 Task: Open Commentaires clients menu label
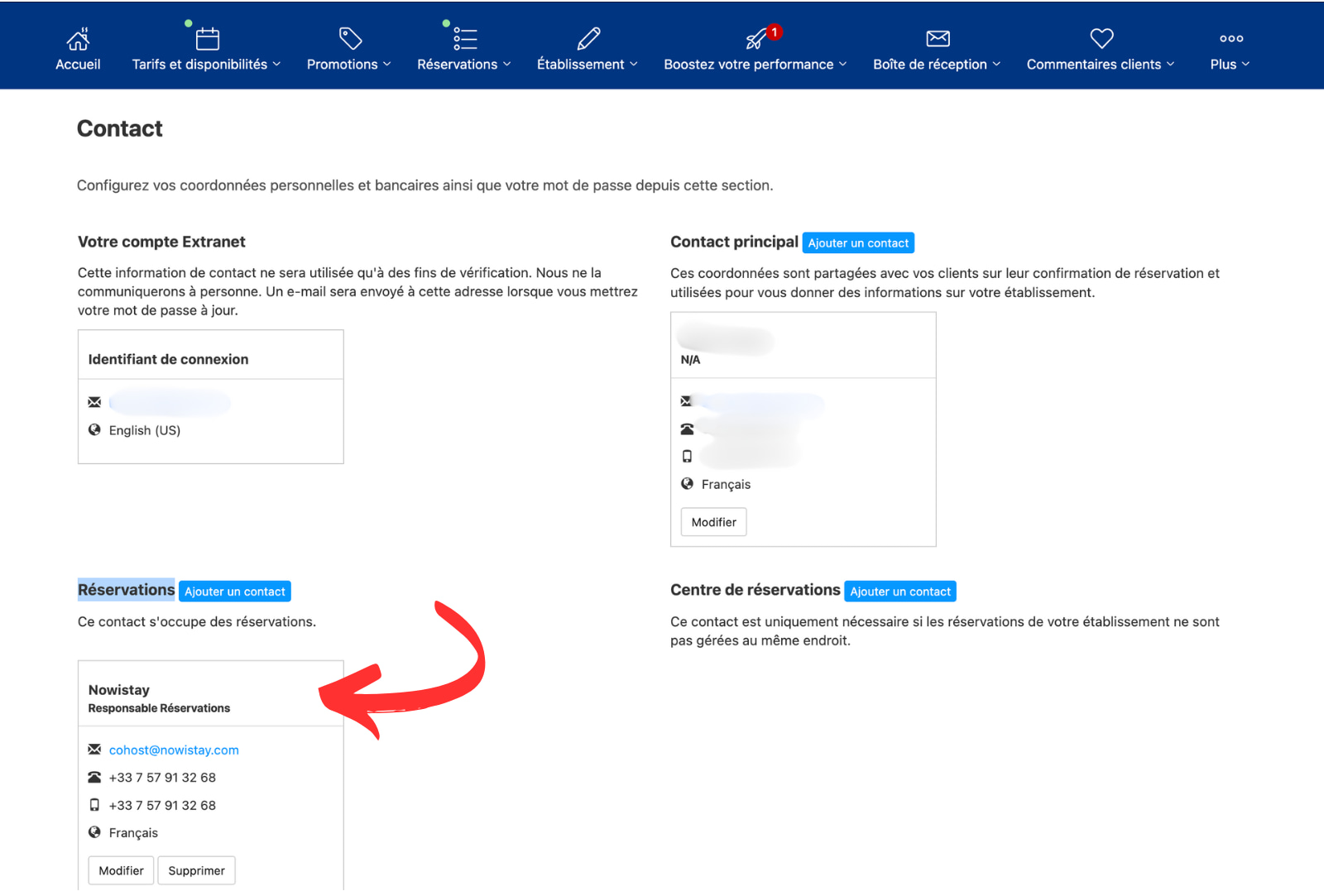click(x=1093, y=65)
